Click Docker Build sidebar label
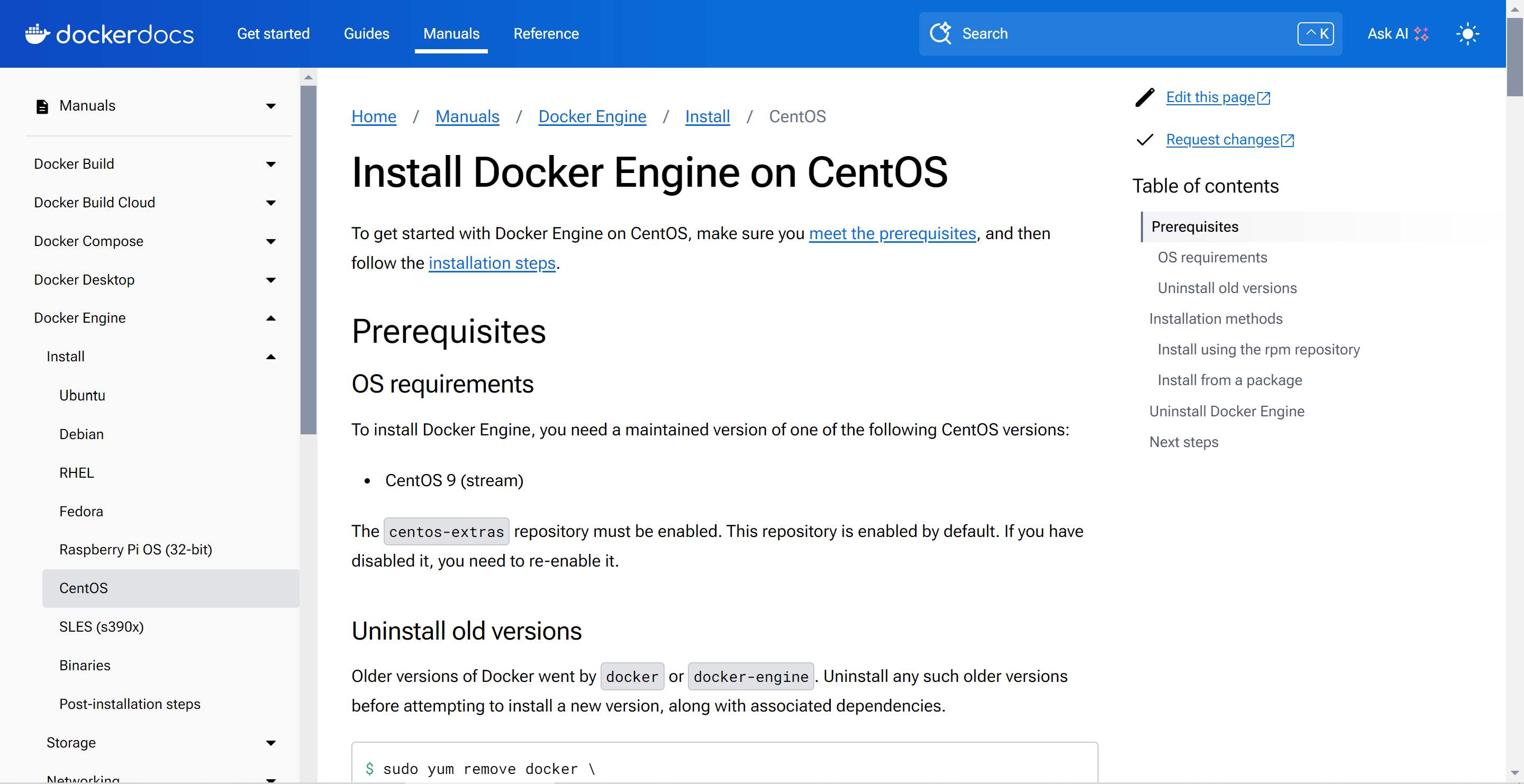Screen dimensions: 1524x784 tap(74, 165)
